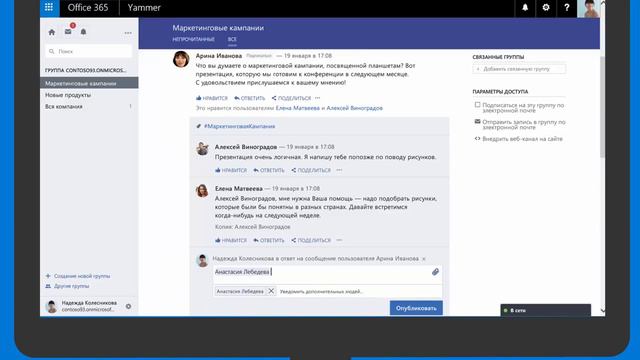Check Подписаться на эту группу по электронной почте

[x=477, y=105]
